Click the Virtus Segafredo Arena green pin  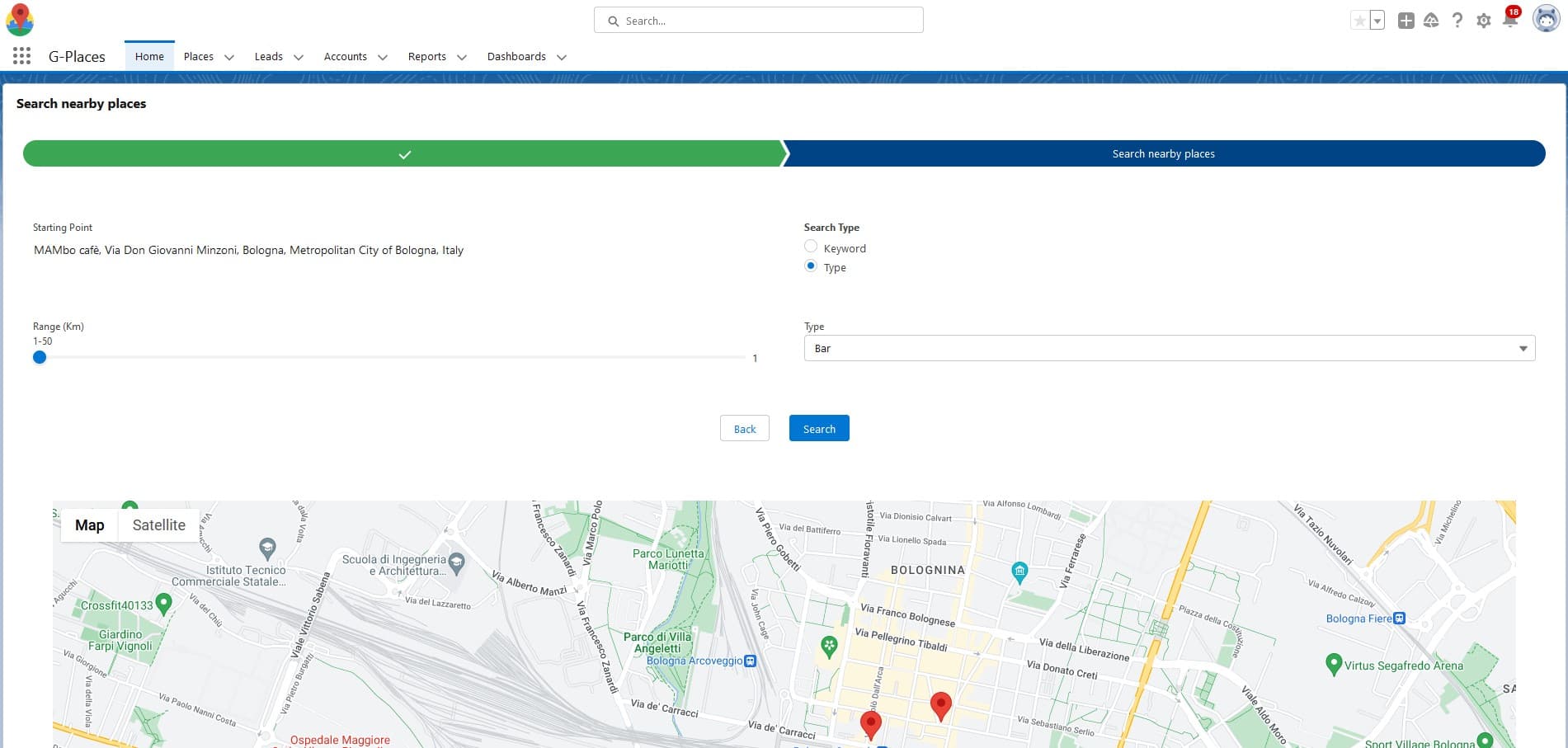point(1334,664)
